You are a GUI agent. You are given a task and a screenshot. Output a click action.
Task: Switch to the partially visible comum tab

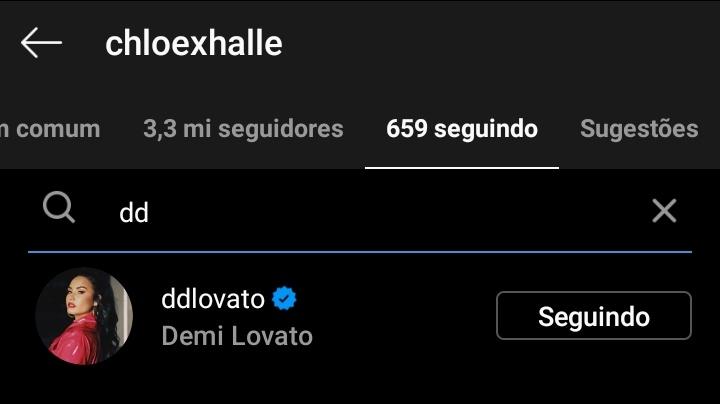click(50, 129)
